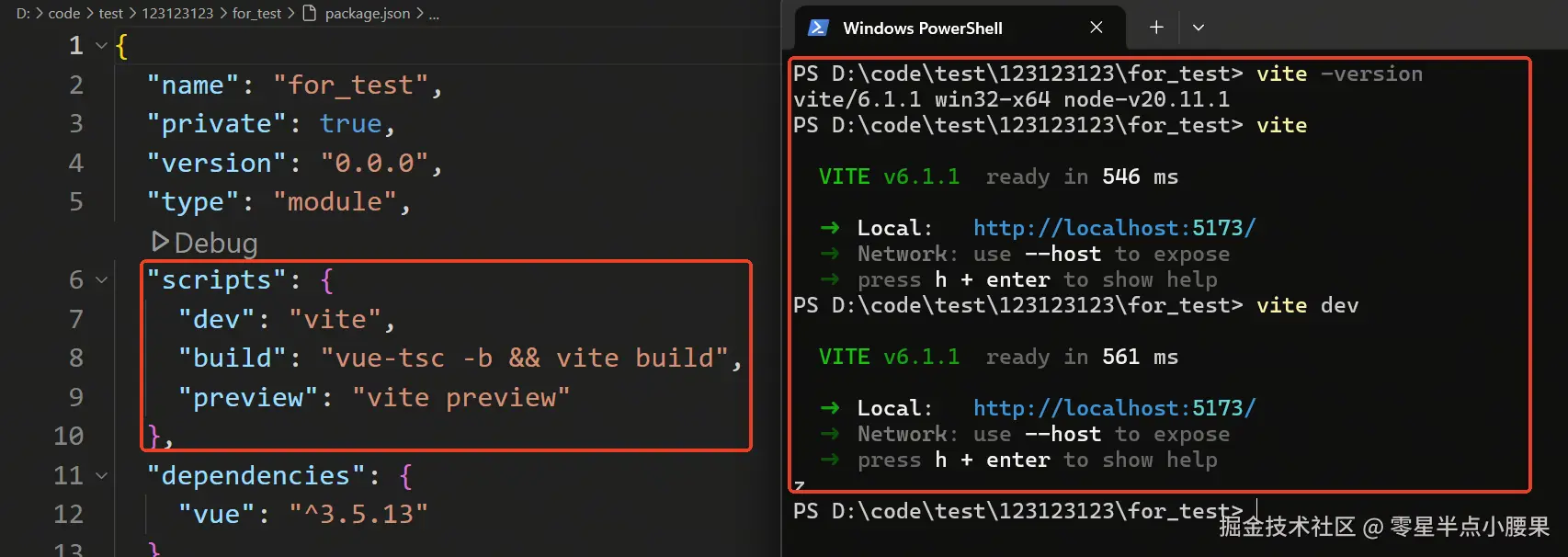Click the '123123123' breadcrumb segment
This screenshot has width=1568, height=557.
(177, 13)
